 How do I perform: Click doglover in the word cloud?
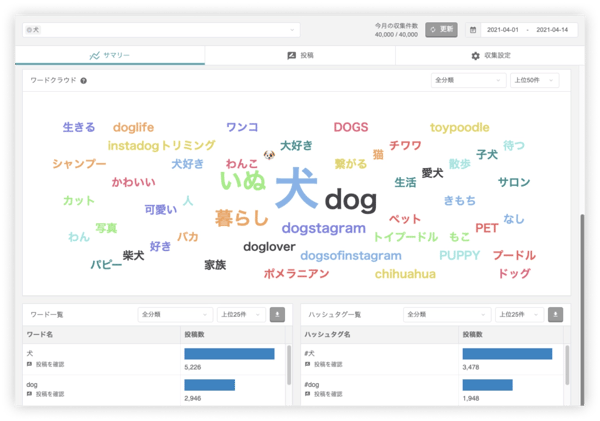click(x=269, y=246)
